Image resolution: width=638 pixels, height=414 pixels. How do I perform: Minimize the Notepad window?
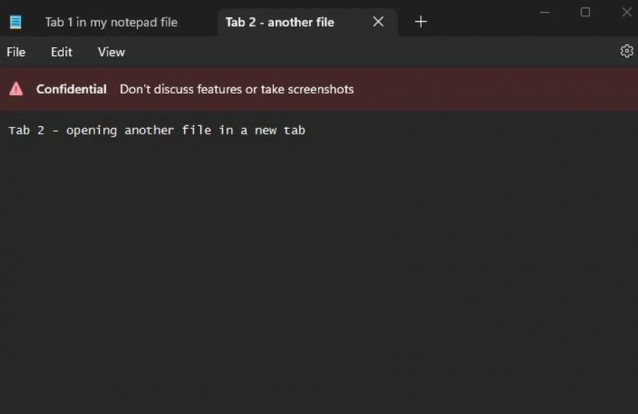(x=543, y=13)
